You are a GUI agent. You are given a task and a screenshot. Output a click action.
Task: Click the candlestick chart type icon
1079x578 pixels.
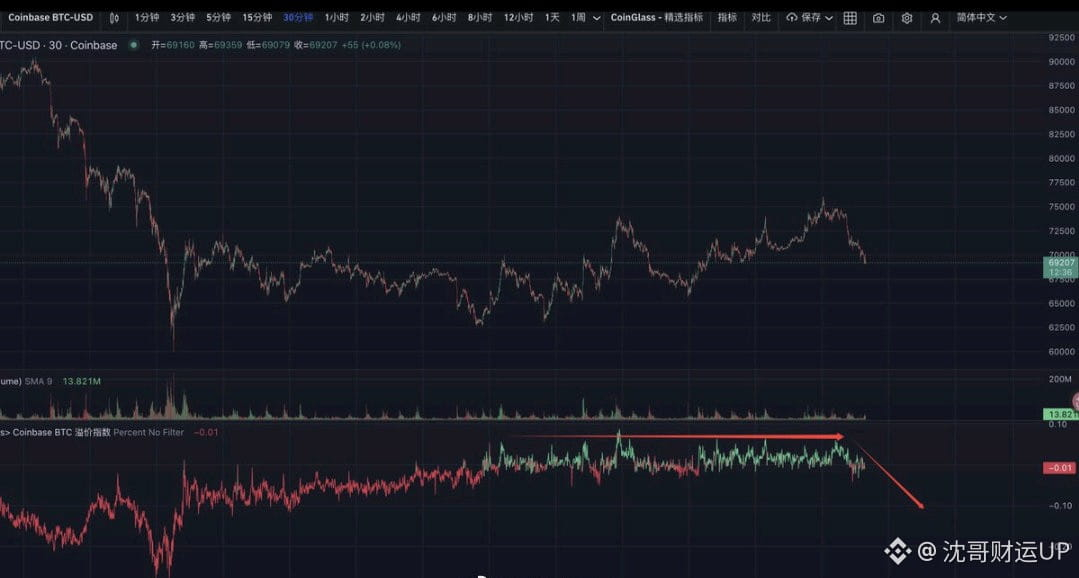pyautogui.click(x=114, y=18)
